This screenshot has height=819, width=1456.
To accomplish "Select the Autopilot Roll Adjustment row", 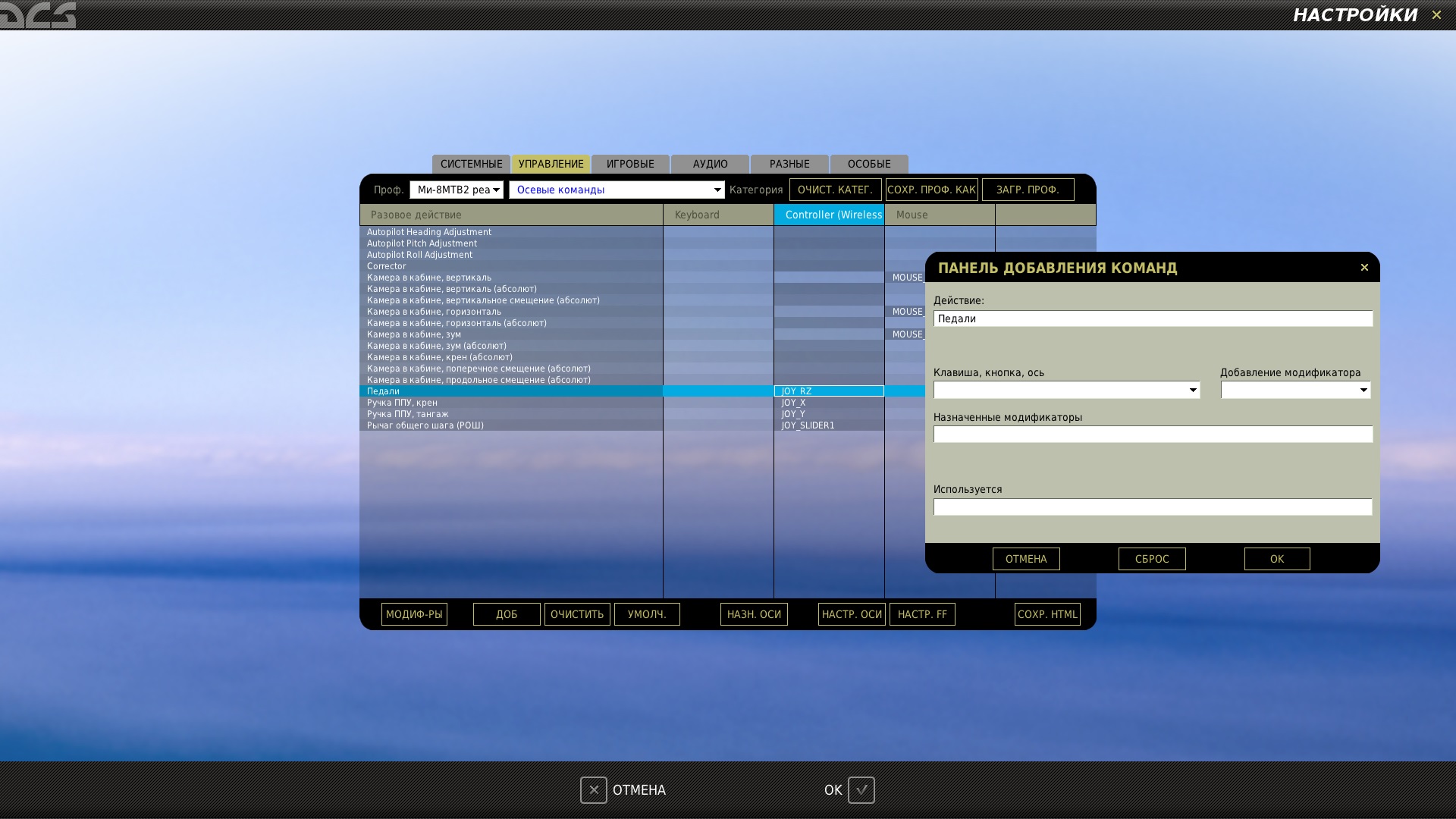I will [511, 255].
